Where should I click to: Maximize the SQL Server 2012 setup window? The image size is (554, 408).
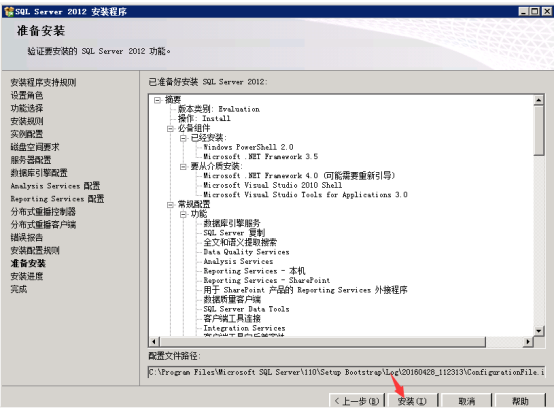(x=535, y=12)
